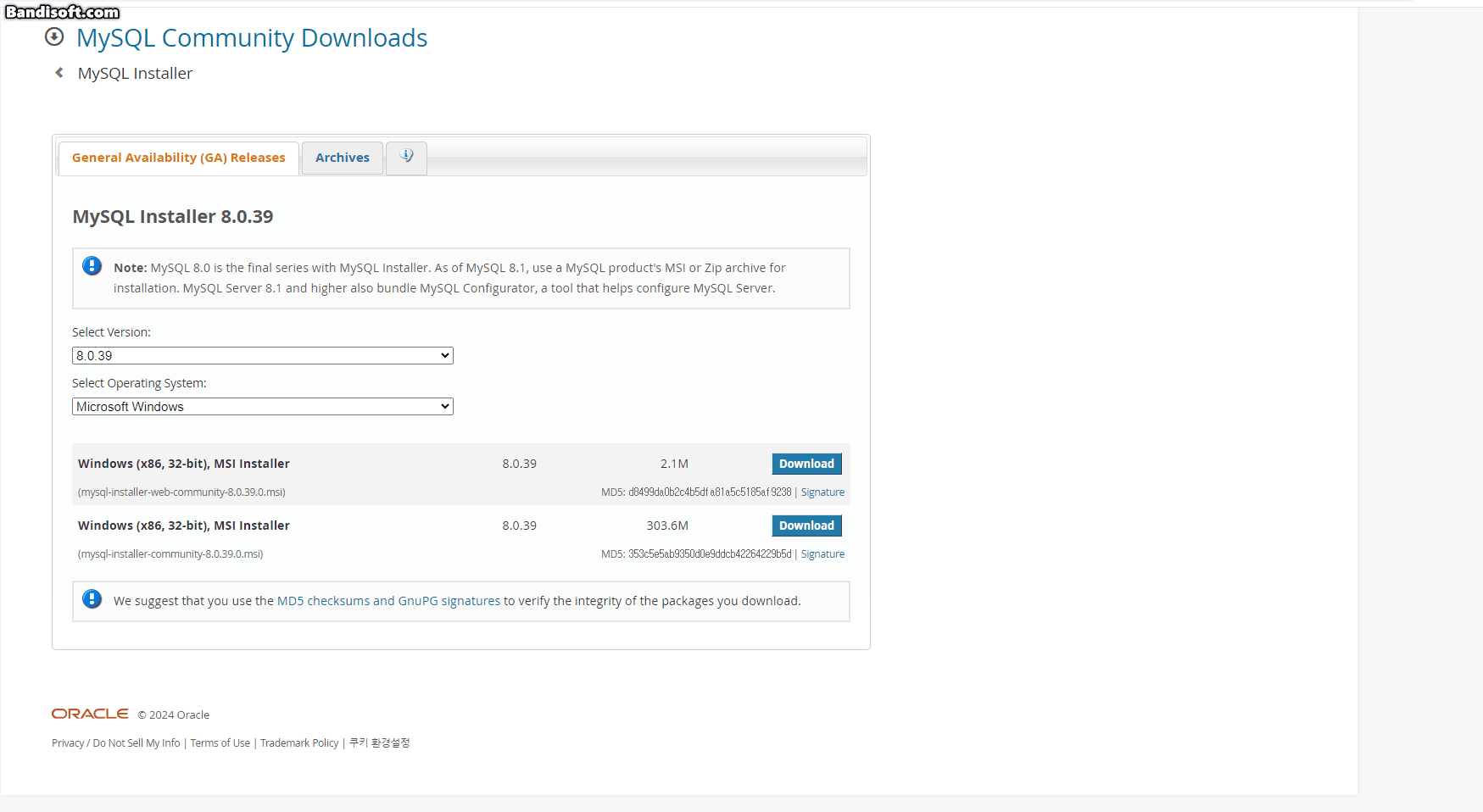This screenshot has width=1483, height=812.
Task: Open Terms of Use footer link
Action: [x=220, y=743]
